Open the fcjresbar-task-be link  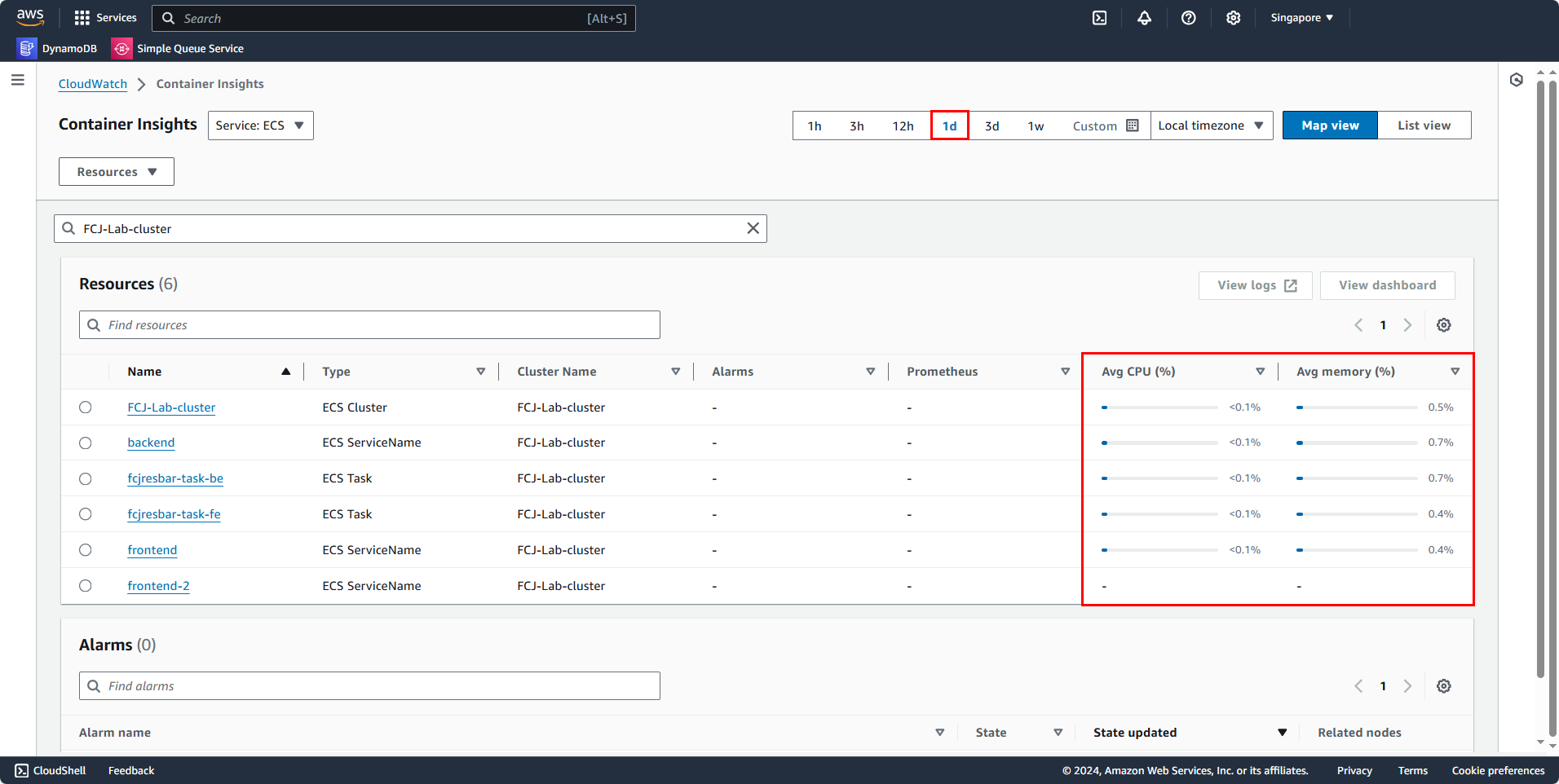coord(175,479)
